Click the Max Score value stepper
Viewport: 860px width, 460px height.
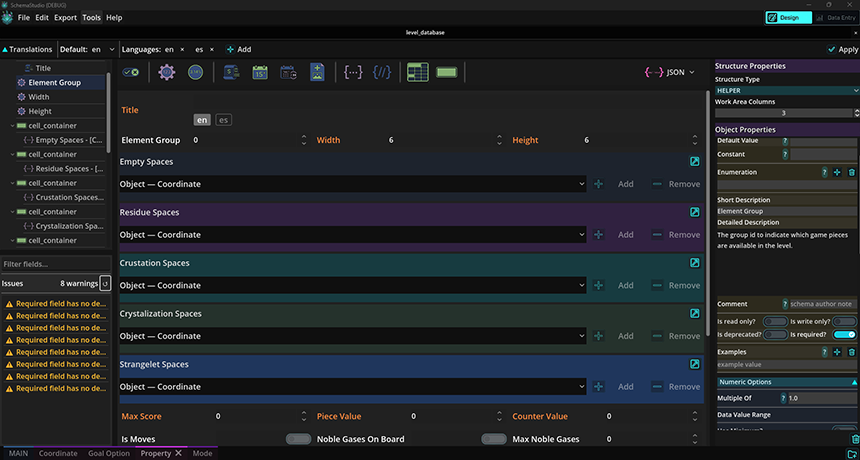(304, 416)
